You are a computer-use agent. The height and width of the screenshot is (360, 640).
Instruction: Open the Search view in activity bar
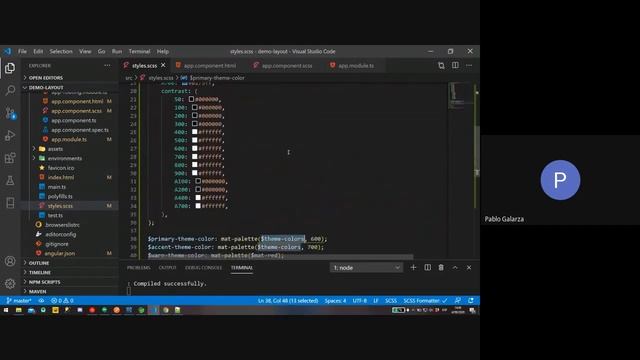click(x=10, y=90)
